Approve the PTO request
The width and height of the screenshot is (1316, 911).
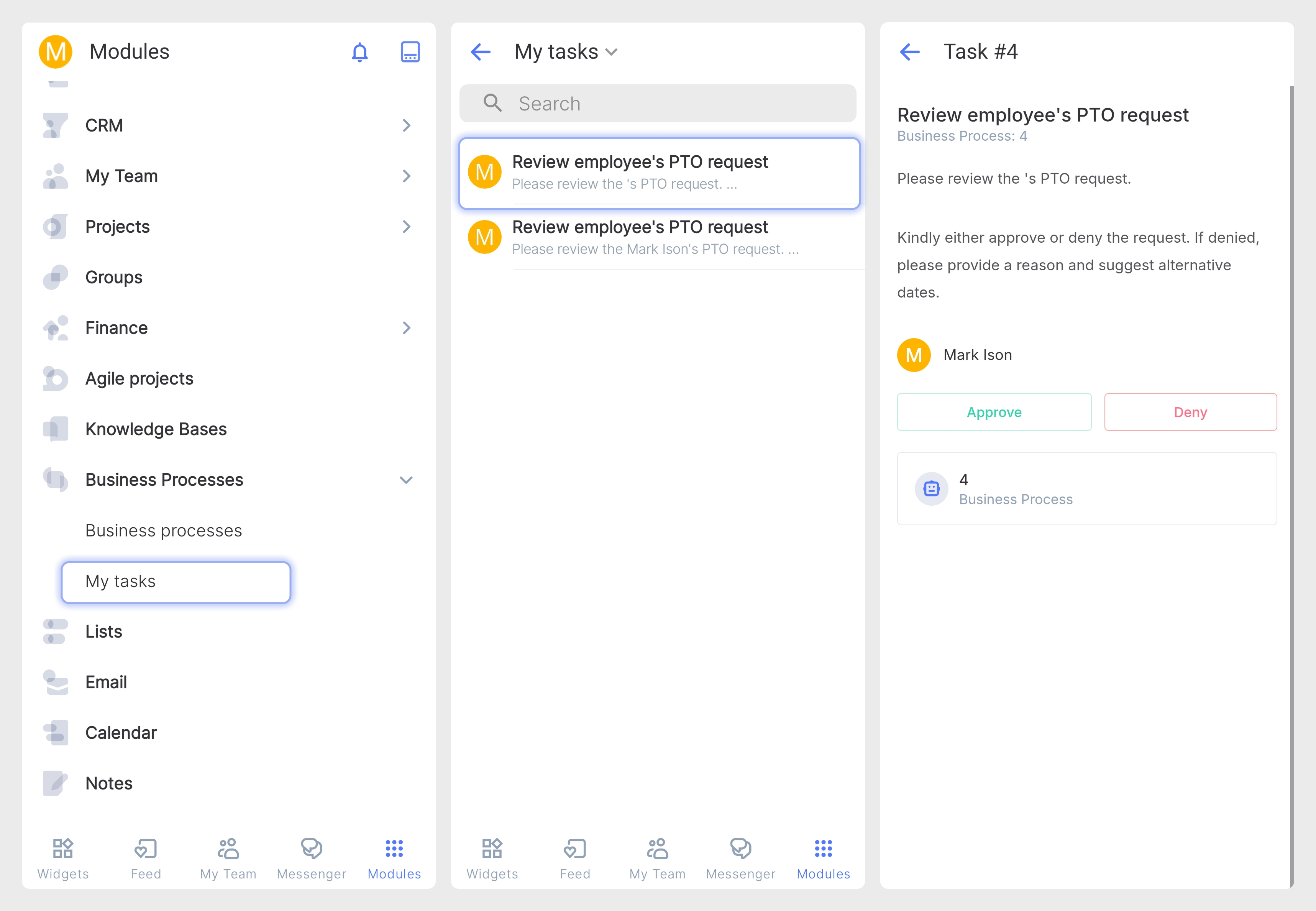click(x=994, y=412)
